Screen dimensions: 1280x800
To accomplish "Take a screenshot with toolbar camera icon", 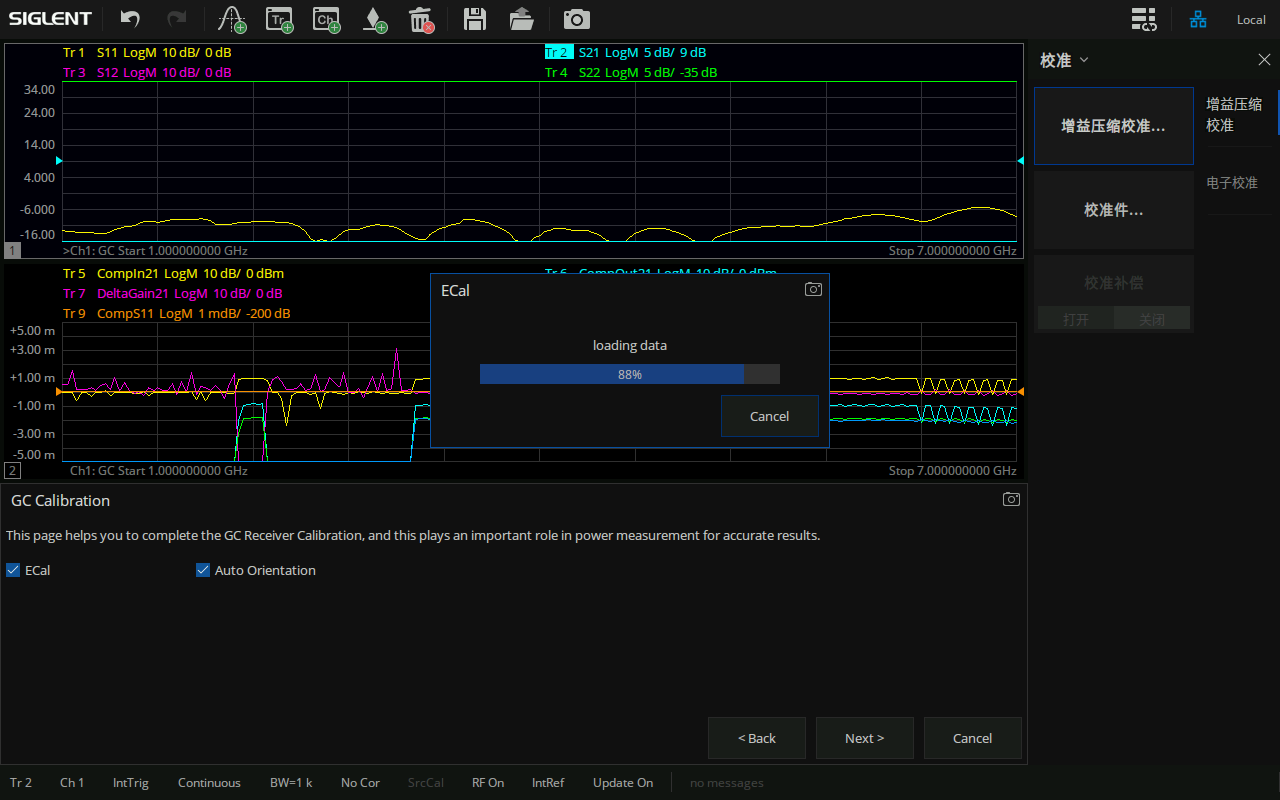I will coord(576,19).
